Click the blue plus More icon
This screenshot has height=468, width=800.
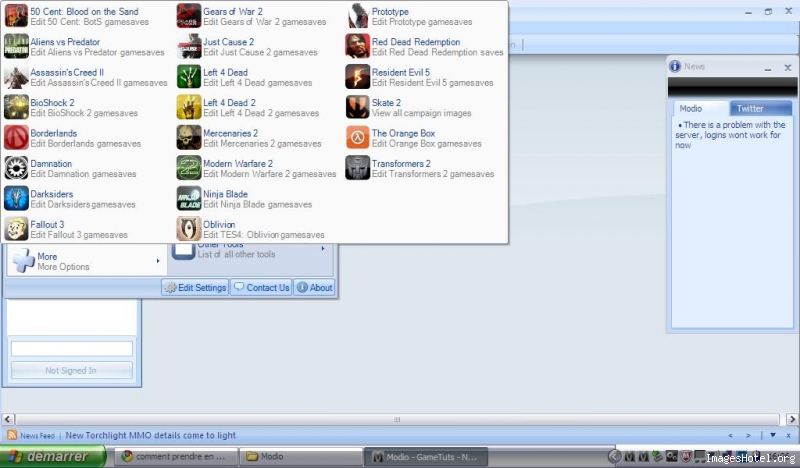click(23, 260)
